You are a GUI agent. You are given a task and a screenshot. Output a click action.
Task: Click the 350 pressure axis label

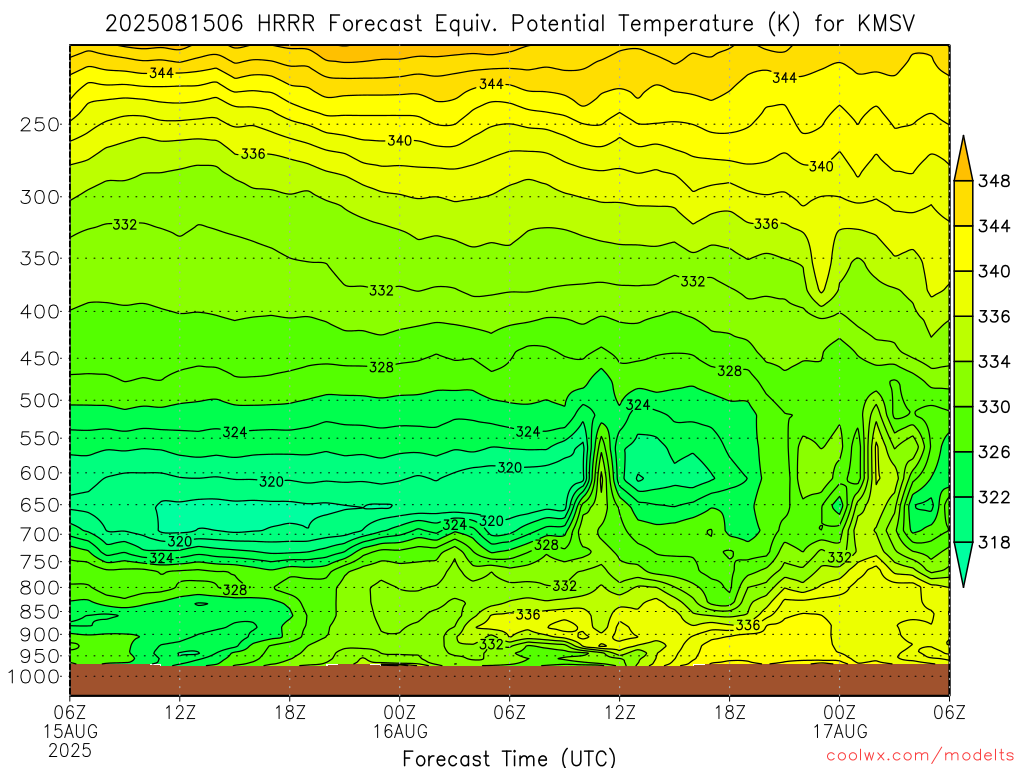[40, 258]
